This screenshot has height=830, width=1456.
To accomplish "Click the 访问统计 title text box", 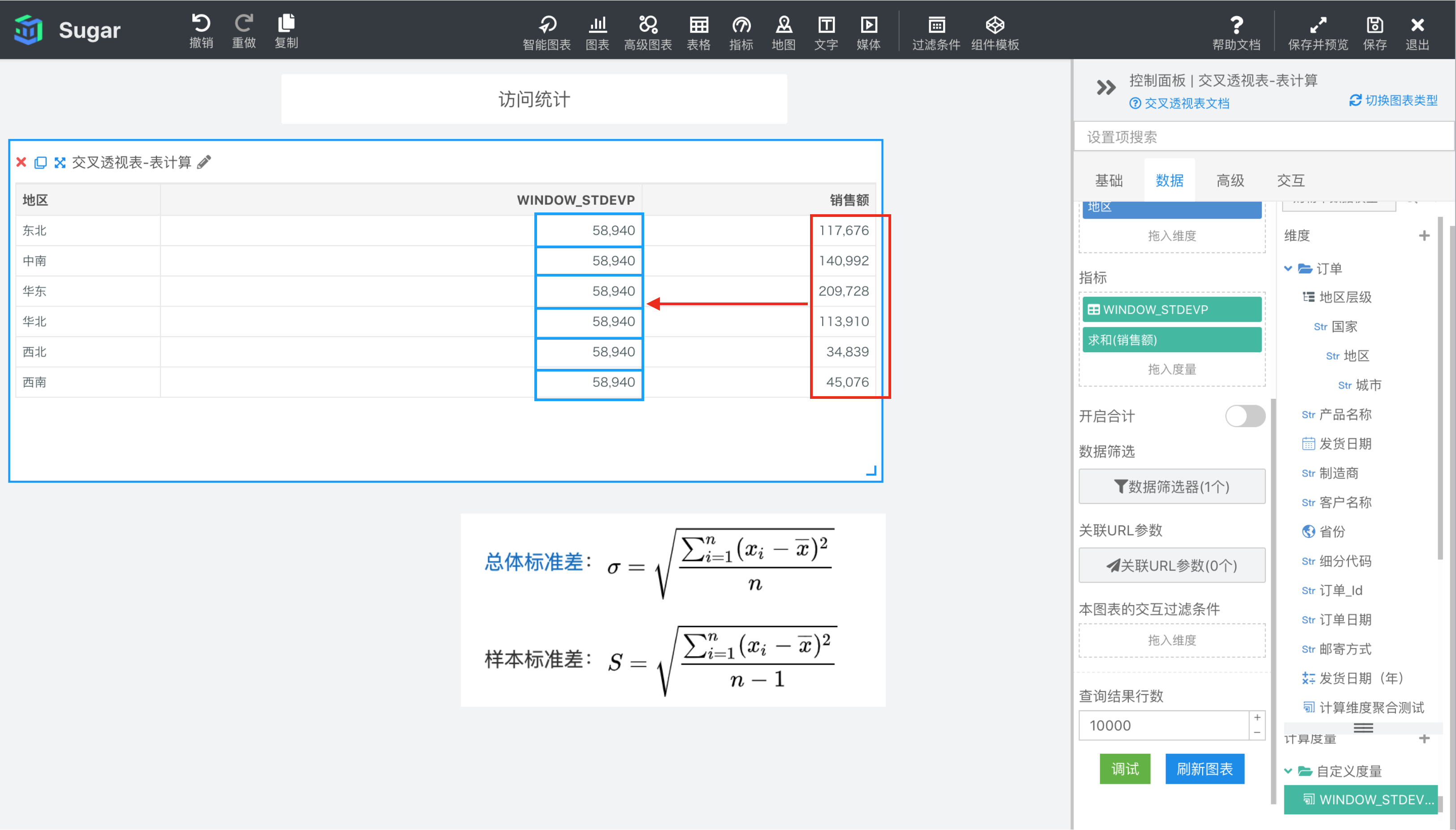I will point(534,99).
